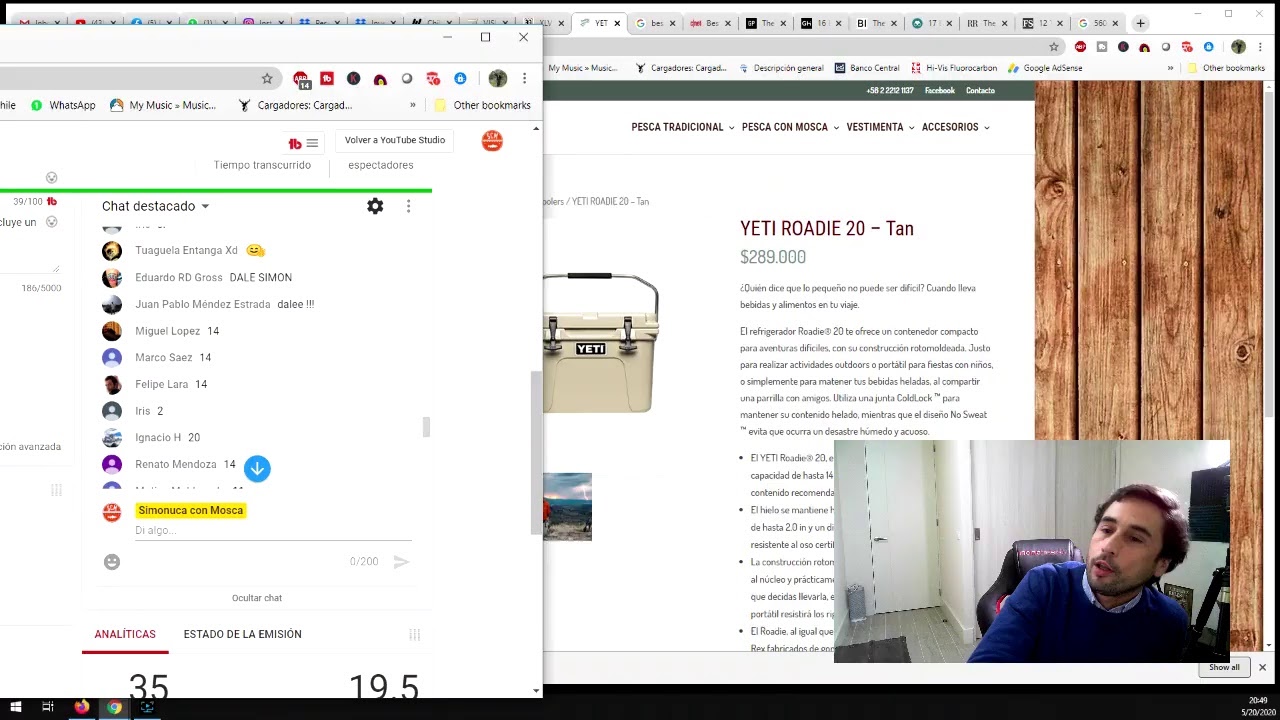Open the emoji picker in chat input
The image size is (1280, 720).
[x=112, y=562]
